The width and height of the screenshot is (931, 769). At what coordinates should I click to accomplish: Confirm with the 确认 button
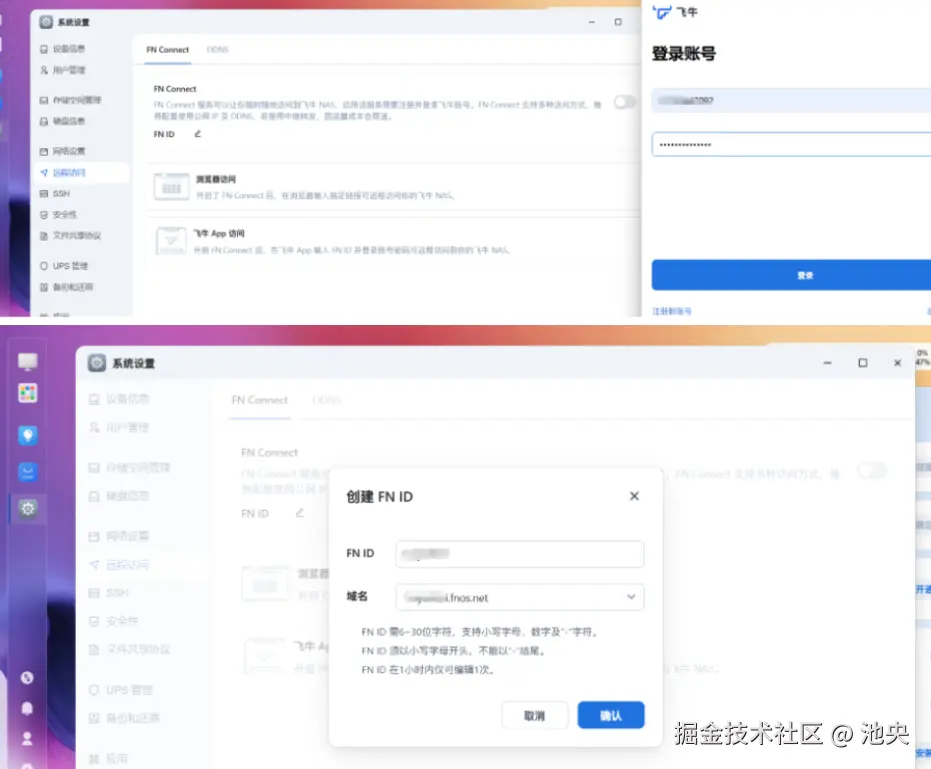(x=610, y=715)
